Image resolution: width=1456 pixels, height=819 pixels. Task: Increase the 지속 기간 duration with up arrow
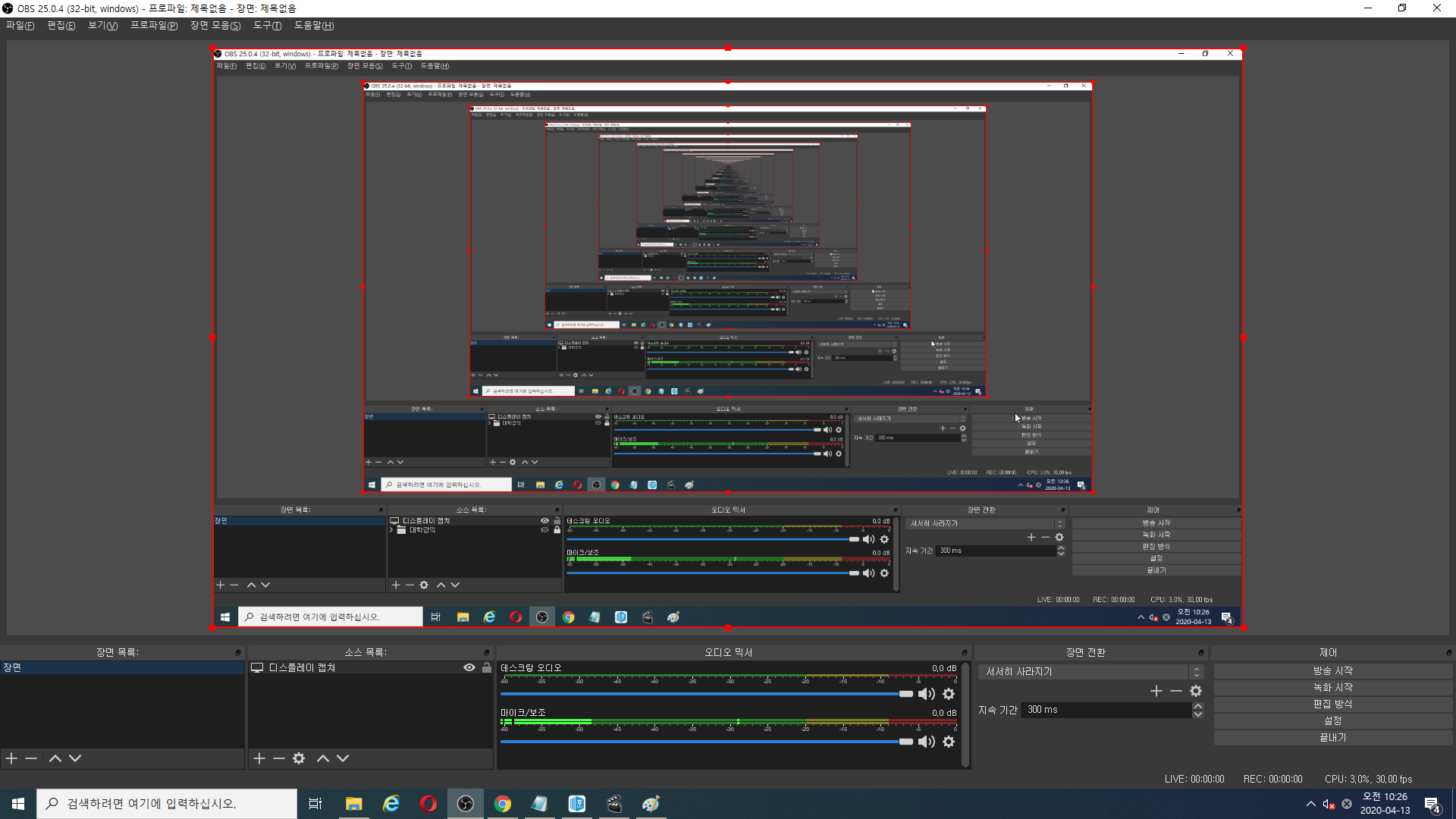[x=1198, y=706]
